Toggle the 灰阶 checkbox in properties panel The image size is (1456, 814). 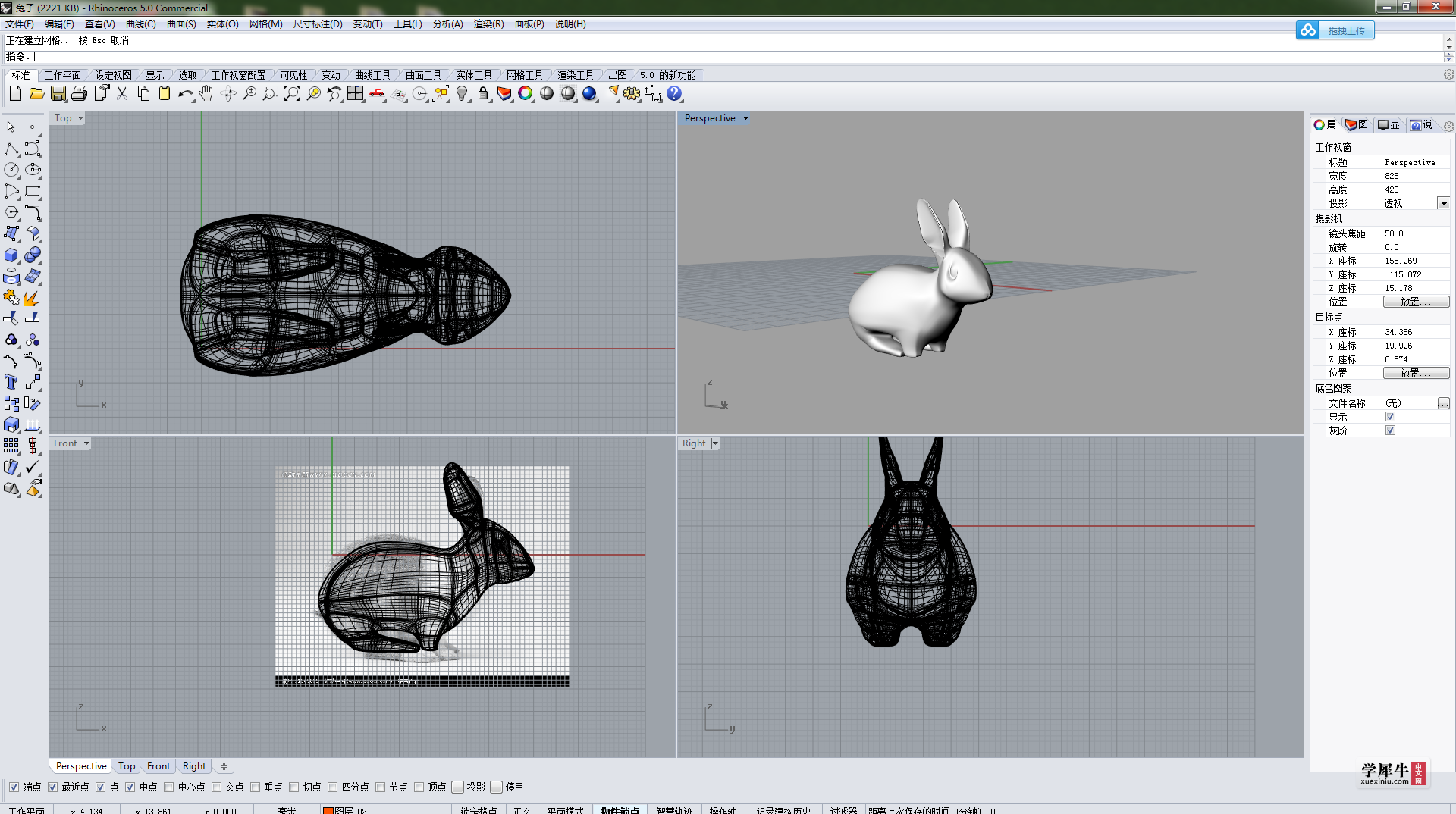(x=1390, y=430)
